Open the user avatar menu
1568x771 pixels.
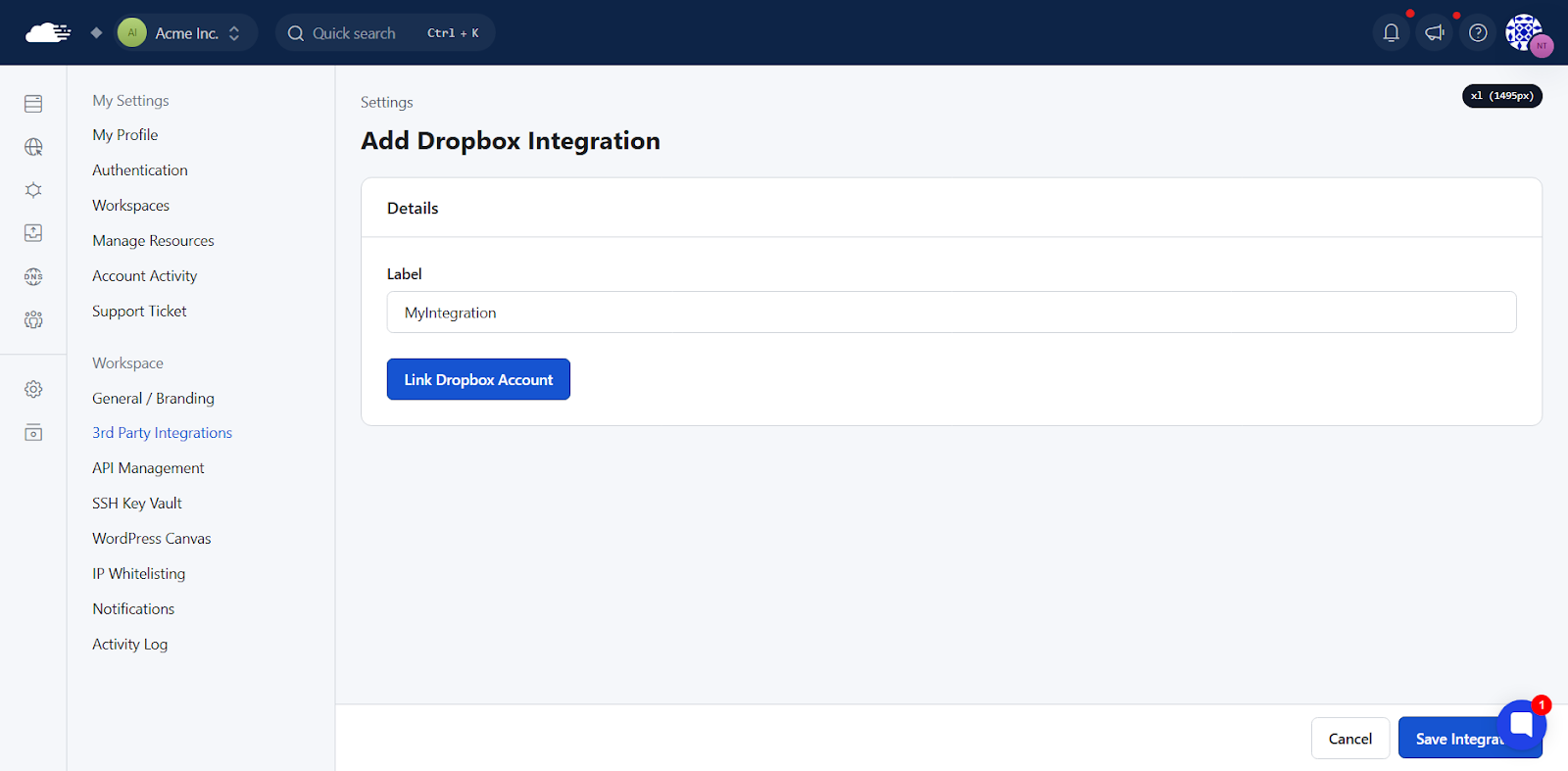point(1527,33)
